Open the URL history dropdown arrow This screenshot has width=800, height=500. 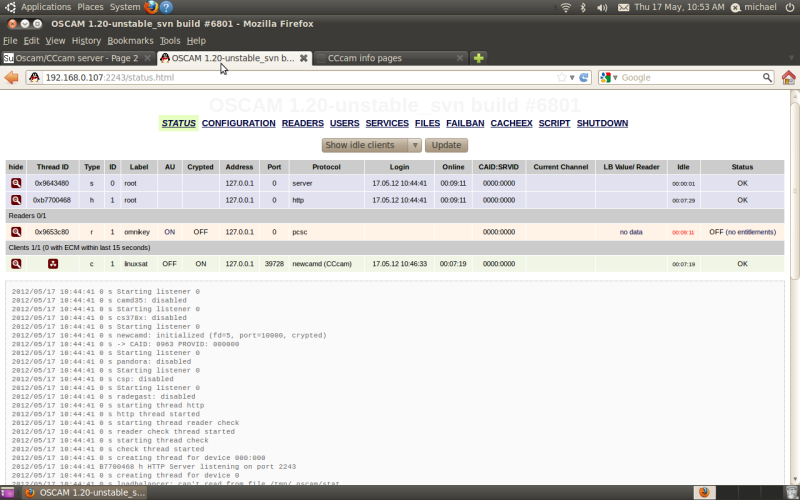572,78
